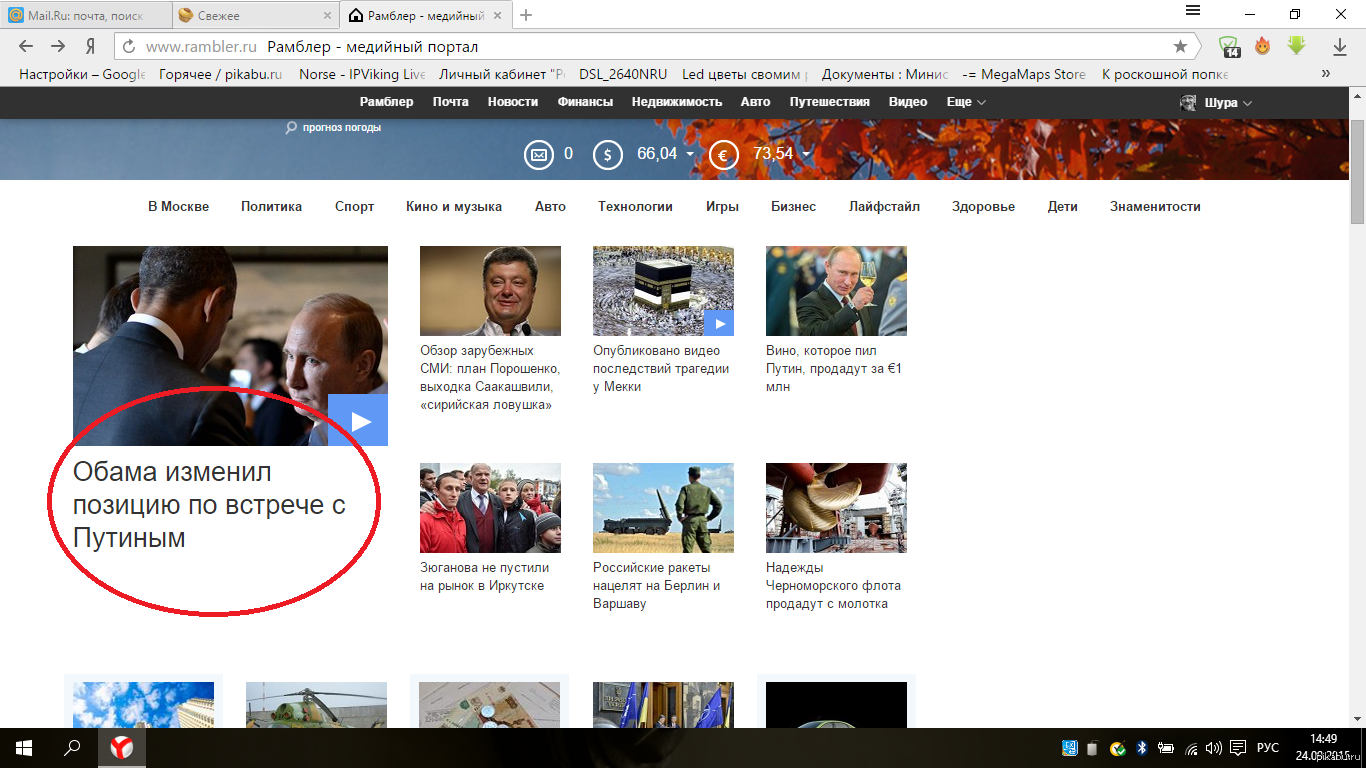Click the volume speaker icon in tray
This screenshot has width=1366, height=768.
point(1214,748)
